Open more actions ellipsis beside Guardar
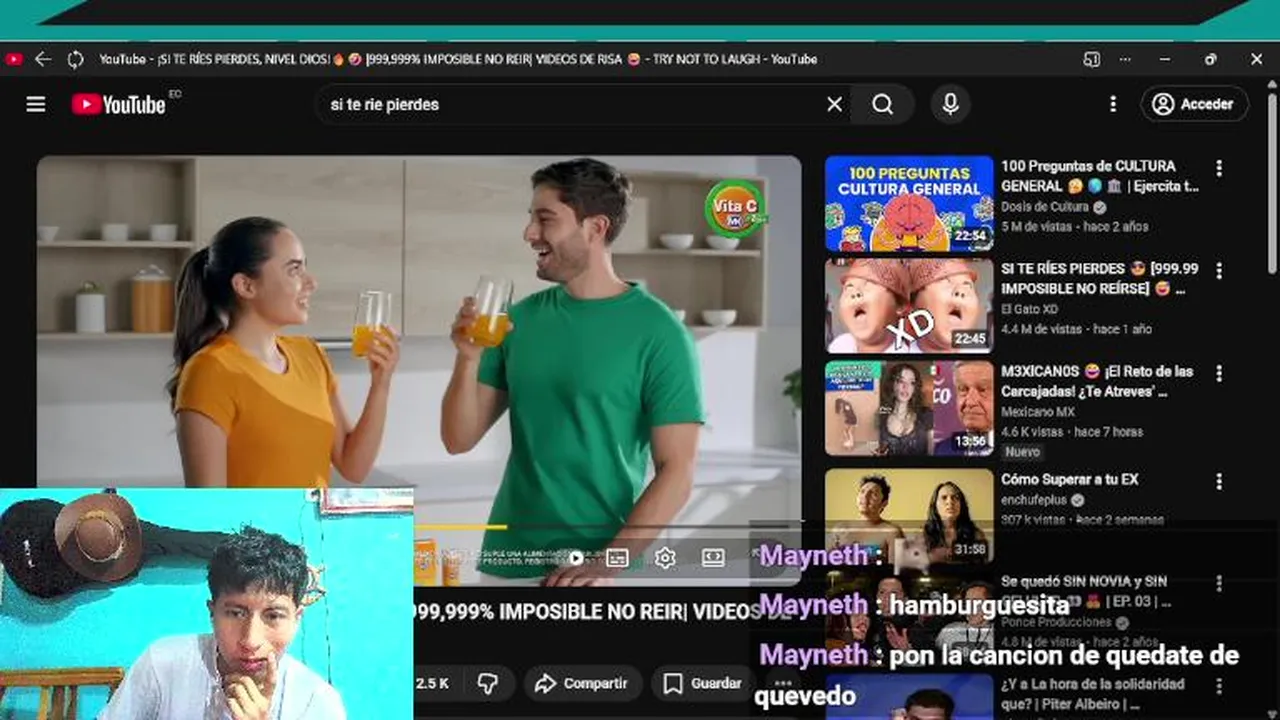1280x720 pixels. tap(782, 683)
